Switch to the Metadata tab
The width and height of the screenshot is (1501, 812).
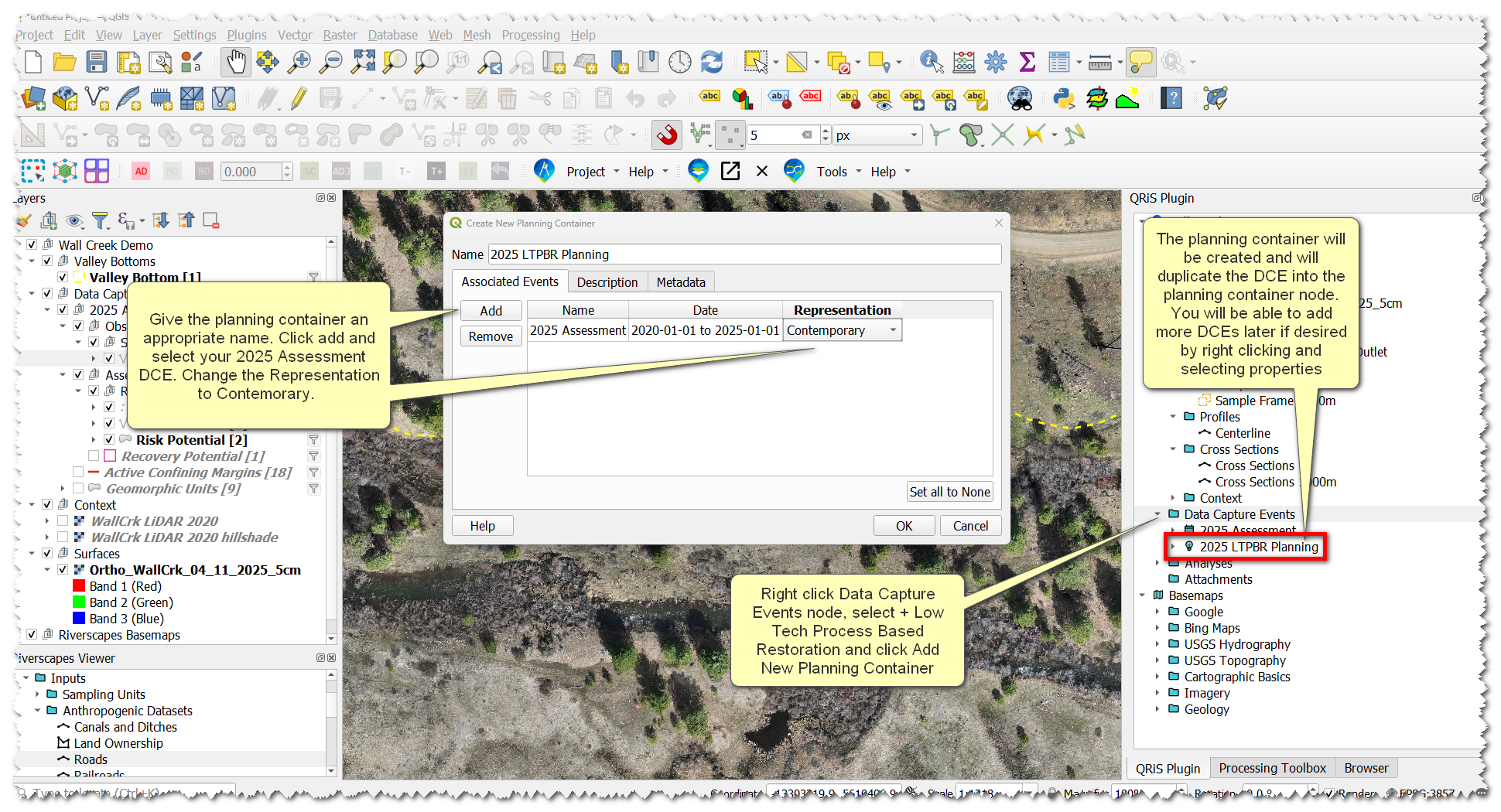pos(681,282)
